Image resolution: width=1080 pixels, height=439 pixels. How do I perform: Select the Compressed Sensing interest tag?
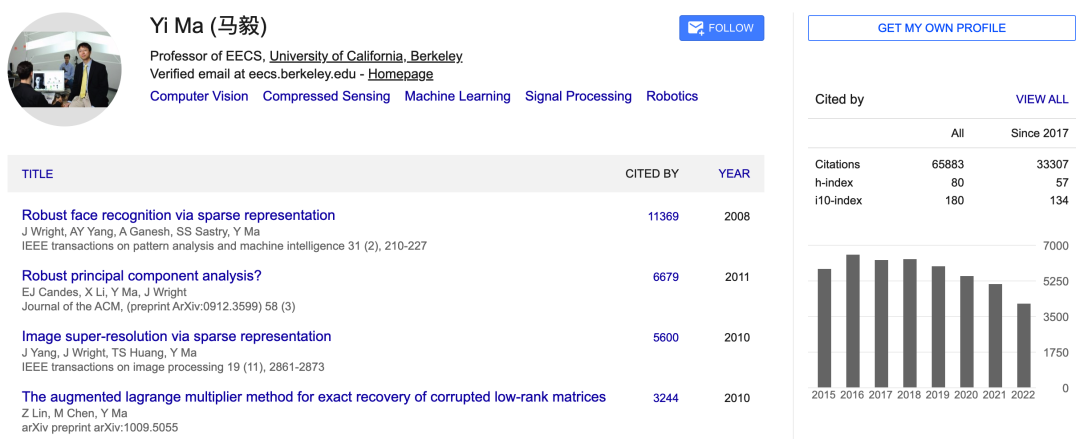coord(326,96)
